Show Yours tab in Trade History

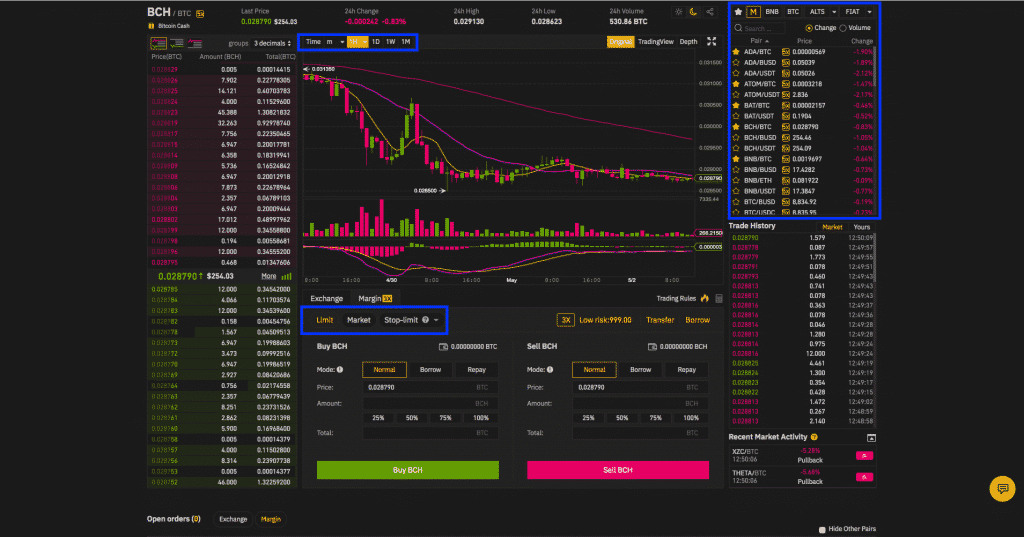click(x=861, y=227)
